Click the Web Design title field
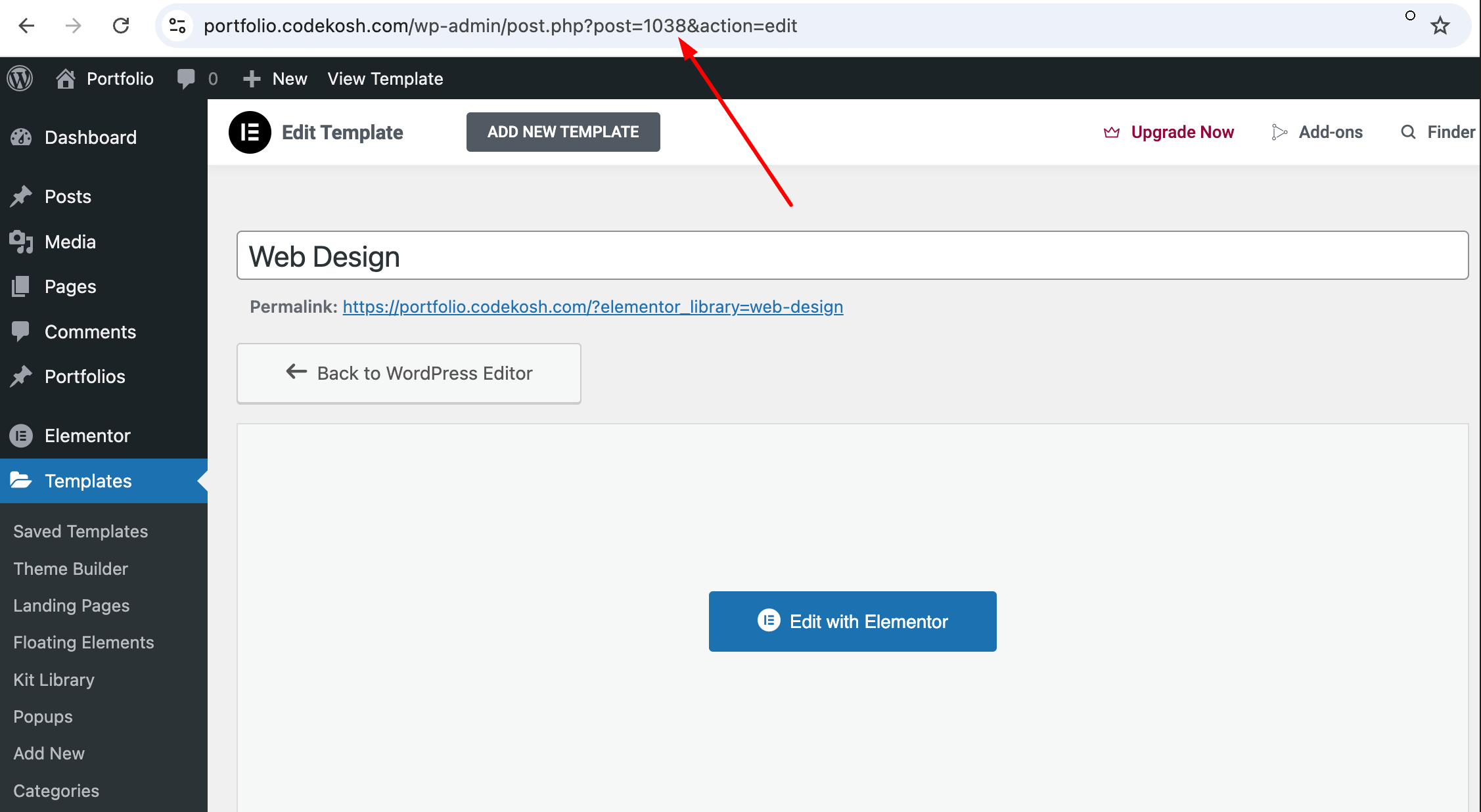 (x=852, y=256)
